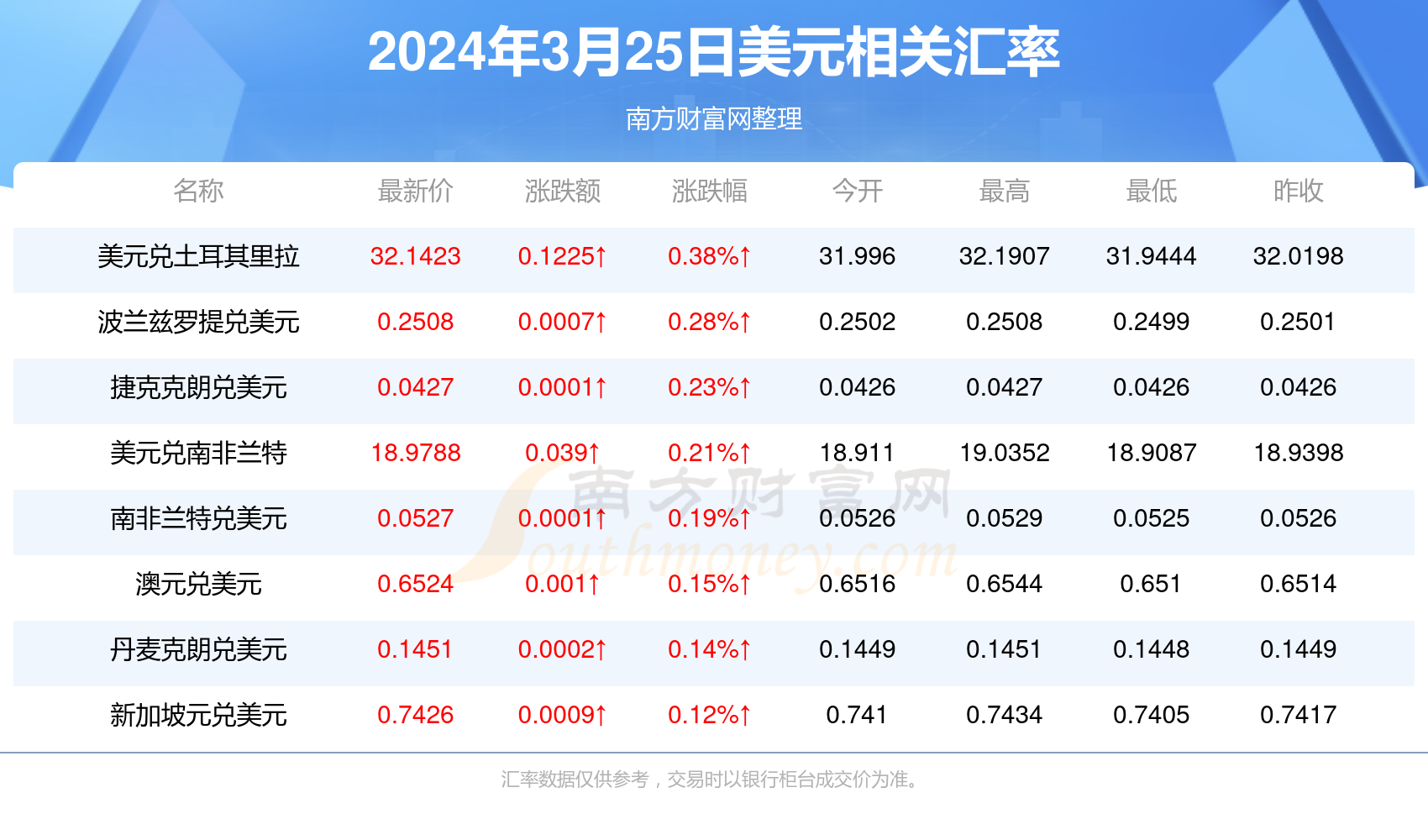Click the 南方财富网整理 subtitle
This screenshot has height=840, width=1428.
[714, 119]
